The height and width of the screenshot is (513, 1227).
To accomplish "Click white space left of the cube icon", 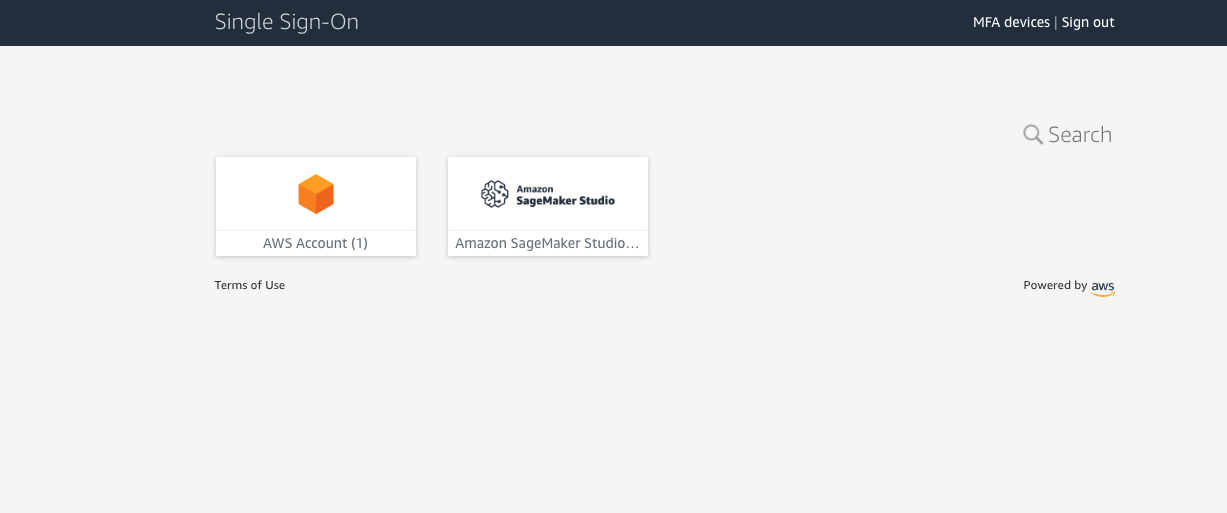I will [x=250, y=194].
